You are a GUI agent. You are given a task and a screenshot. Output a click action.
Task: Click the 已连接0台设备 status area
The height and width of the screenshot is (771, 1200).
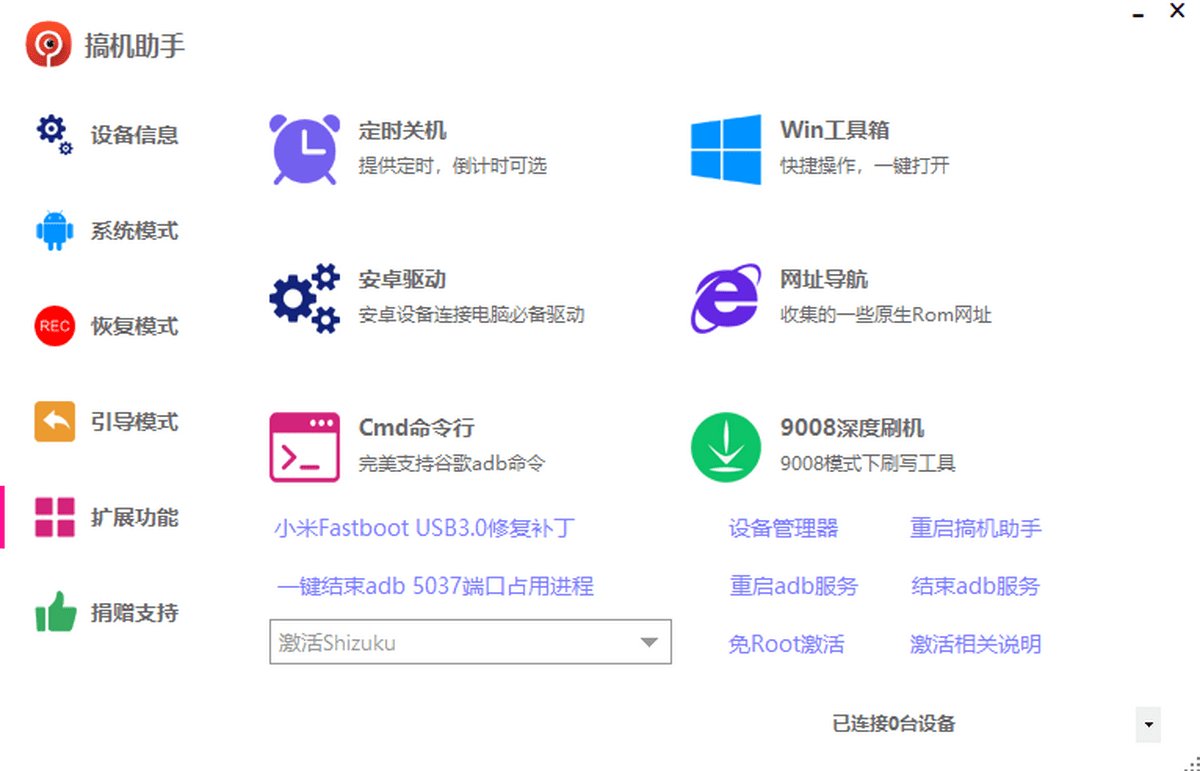point(893,724)
